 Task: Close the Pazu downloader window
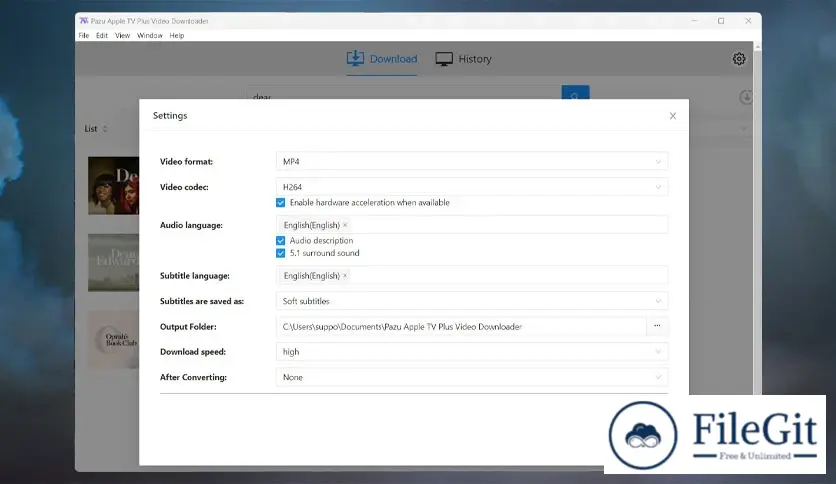pos(748,21)
